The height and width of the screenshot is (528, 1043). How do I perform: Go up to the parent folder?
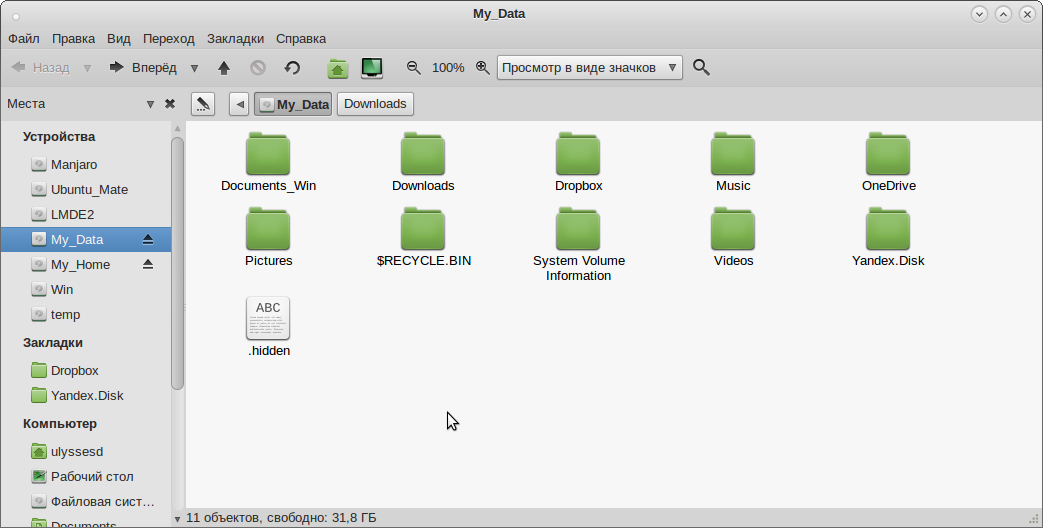224,68
